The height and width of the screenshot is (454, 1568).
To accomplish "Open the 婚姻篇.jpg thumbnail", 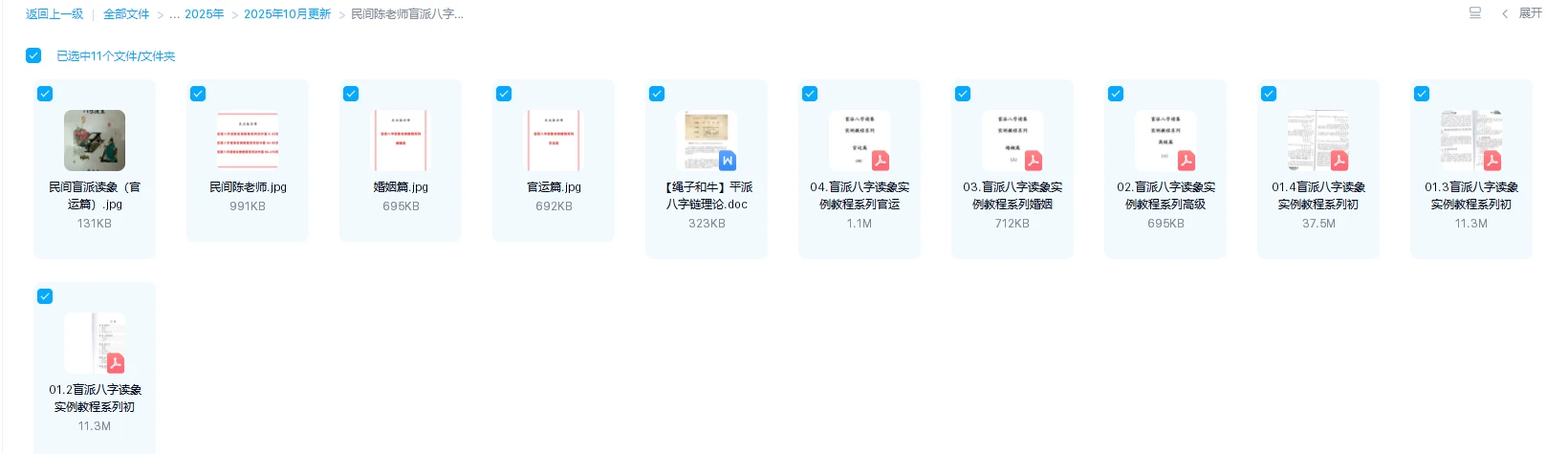I will [x=401, y=141].
